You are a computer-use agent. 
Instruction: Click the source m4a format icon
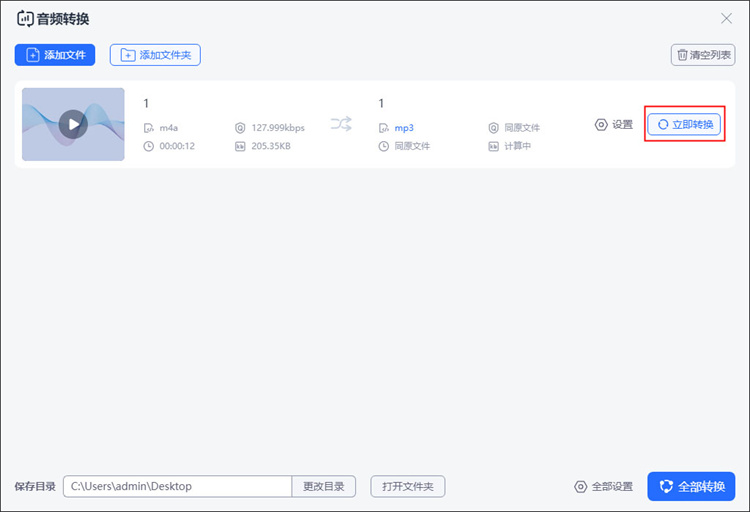(149, 128)
